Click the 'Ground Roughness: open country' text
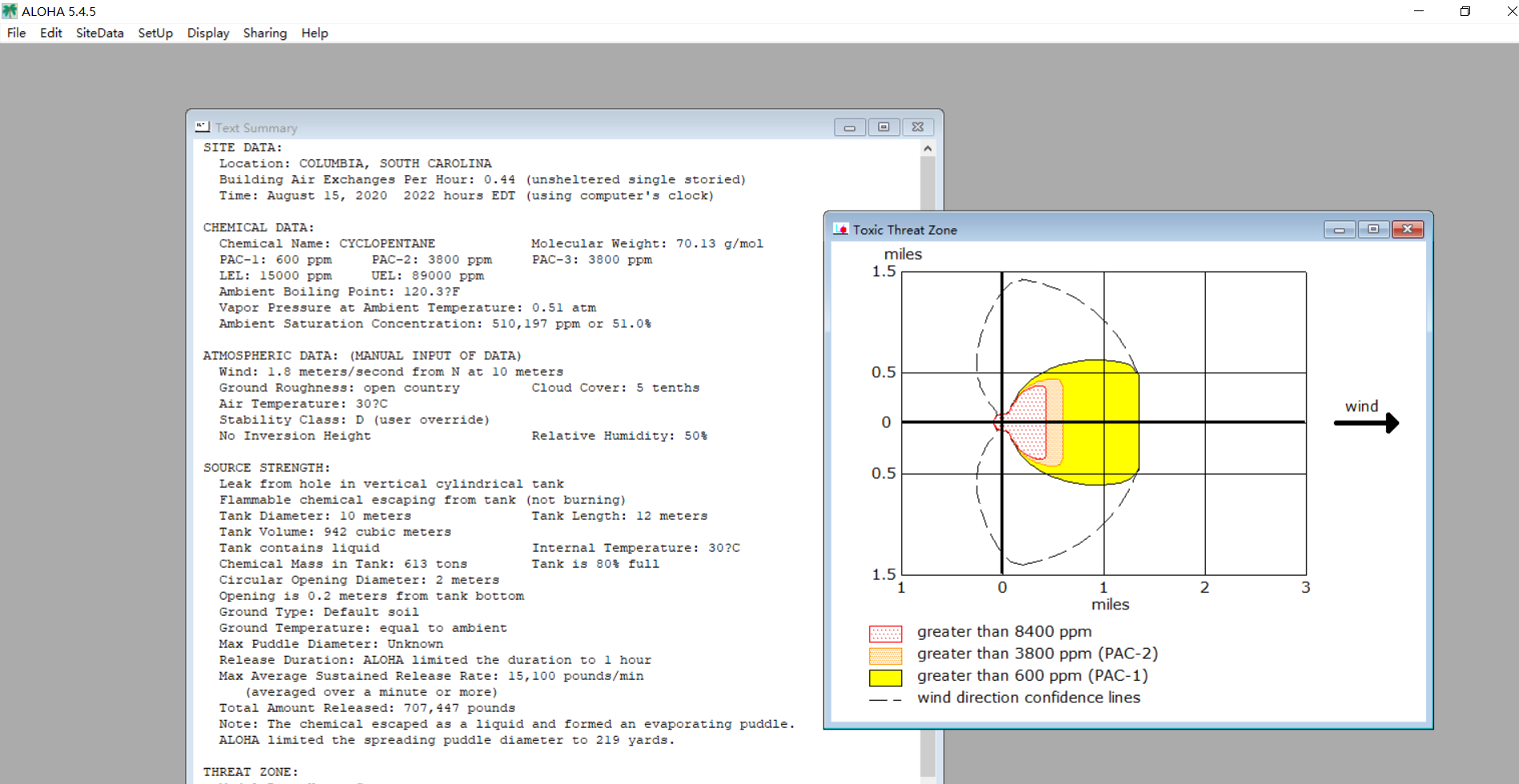The width and height of the screenshot is (1519, 784). [339, 388]
